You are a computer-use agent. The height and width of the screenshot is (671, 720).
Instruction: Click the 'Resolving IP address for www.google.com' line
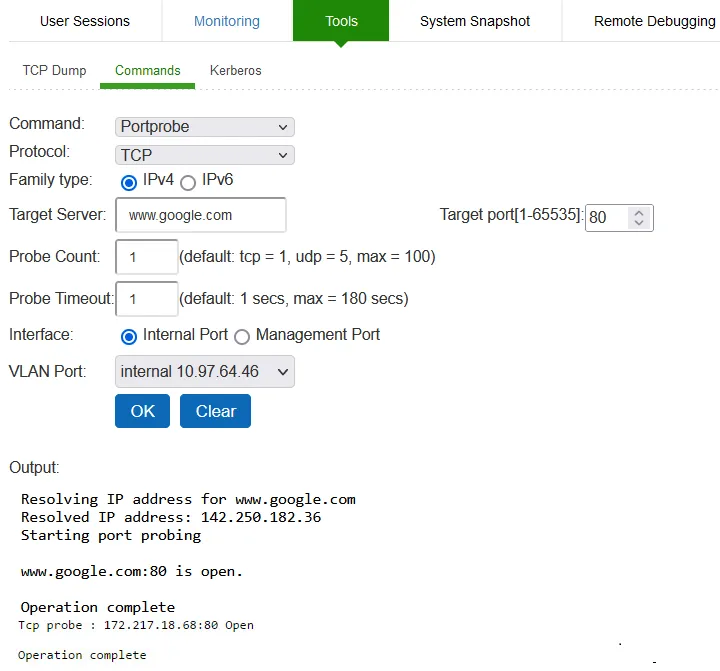pyautogui.click(x=188, y=499)
